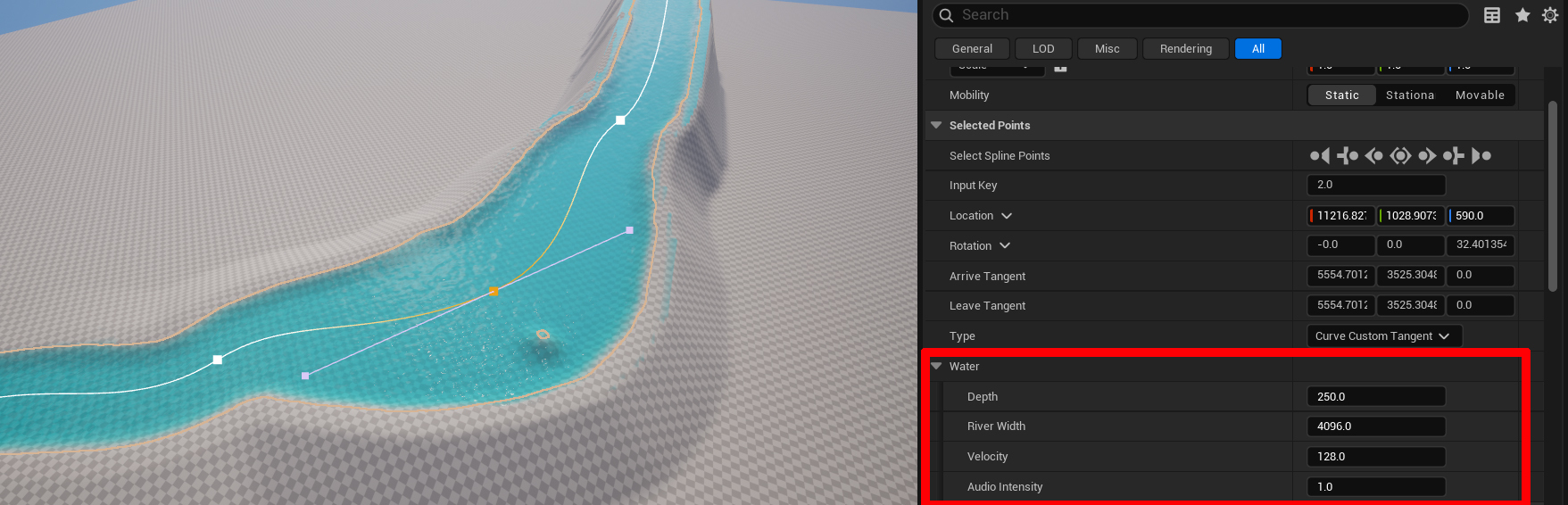Click the Select Previous Spline Point icon
The height and width of the screenshot is (505, 1568).
1373,156
